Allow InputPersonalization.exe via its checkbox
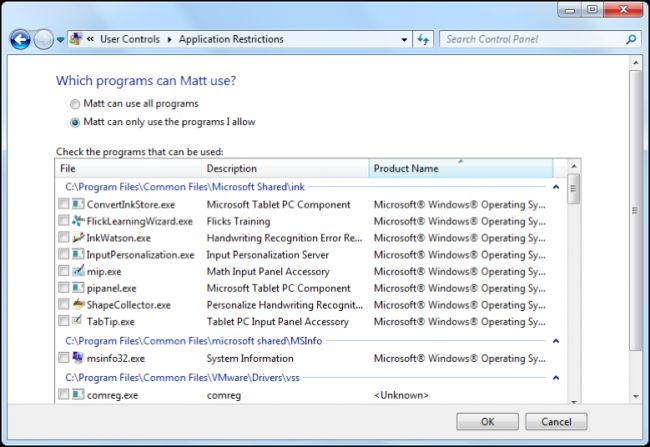 [x=63, y=254]
